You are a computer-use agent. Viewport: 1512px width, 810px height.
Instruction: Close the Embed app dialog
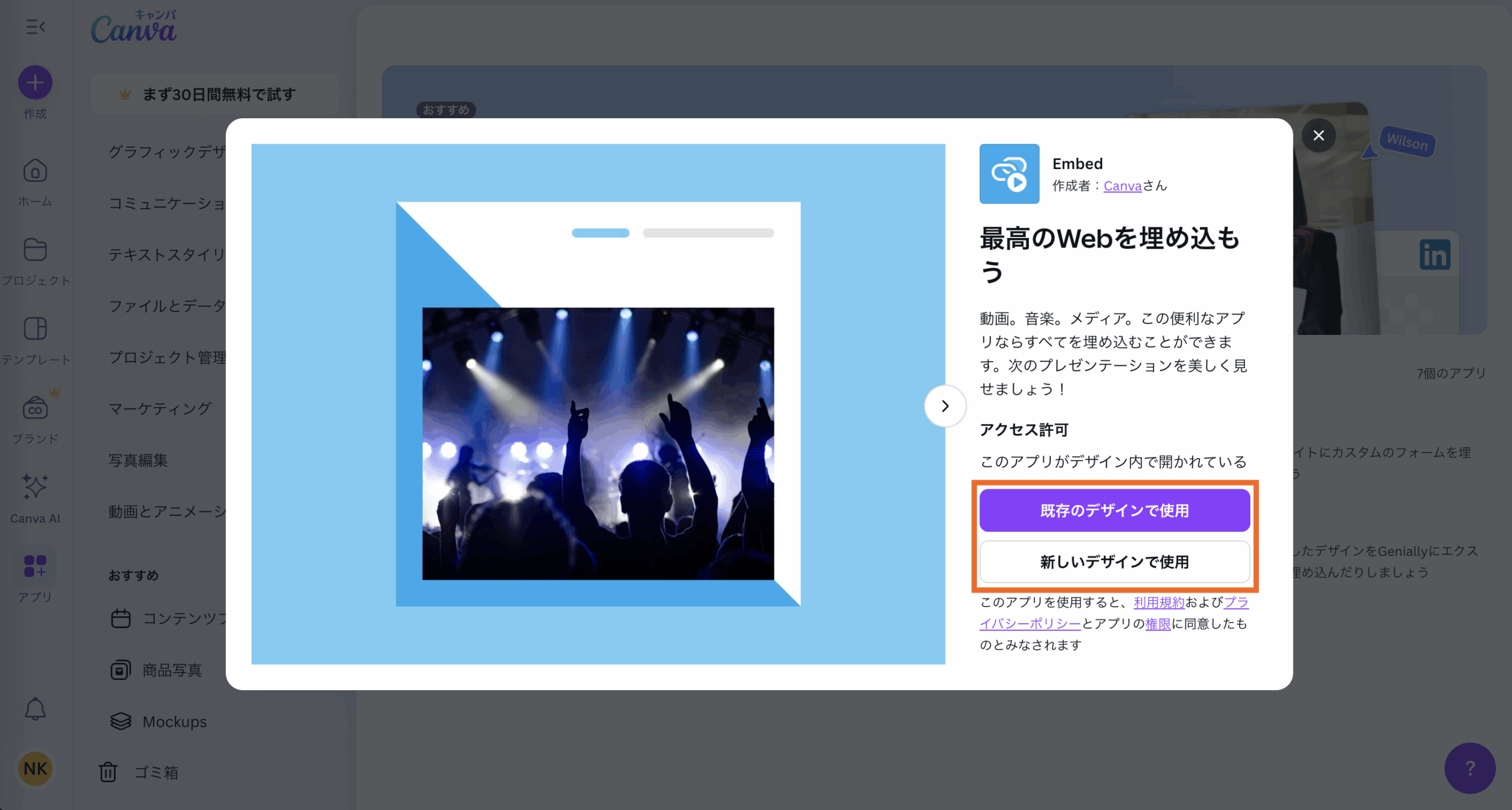[1318, 136]
